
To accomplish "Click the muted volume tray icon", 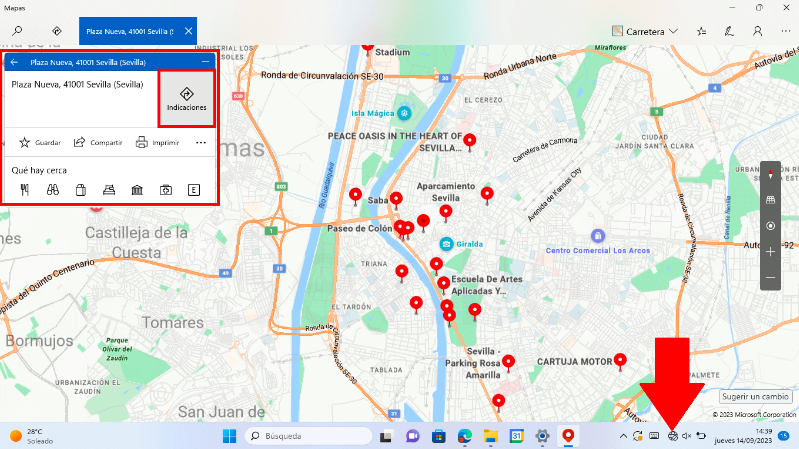I will [x=686, y=436].
